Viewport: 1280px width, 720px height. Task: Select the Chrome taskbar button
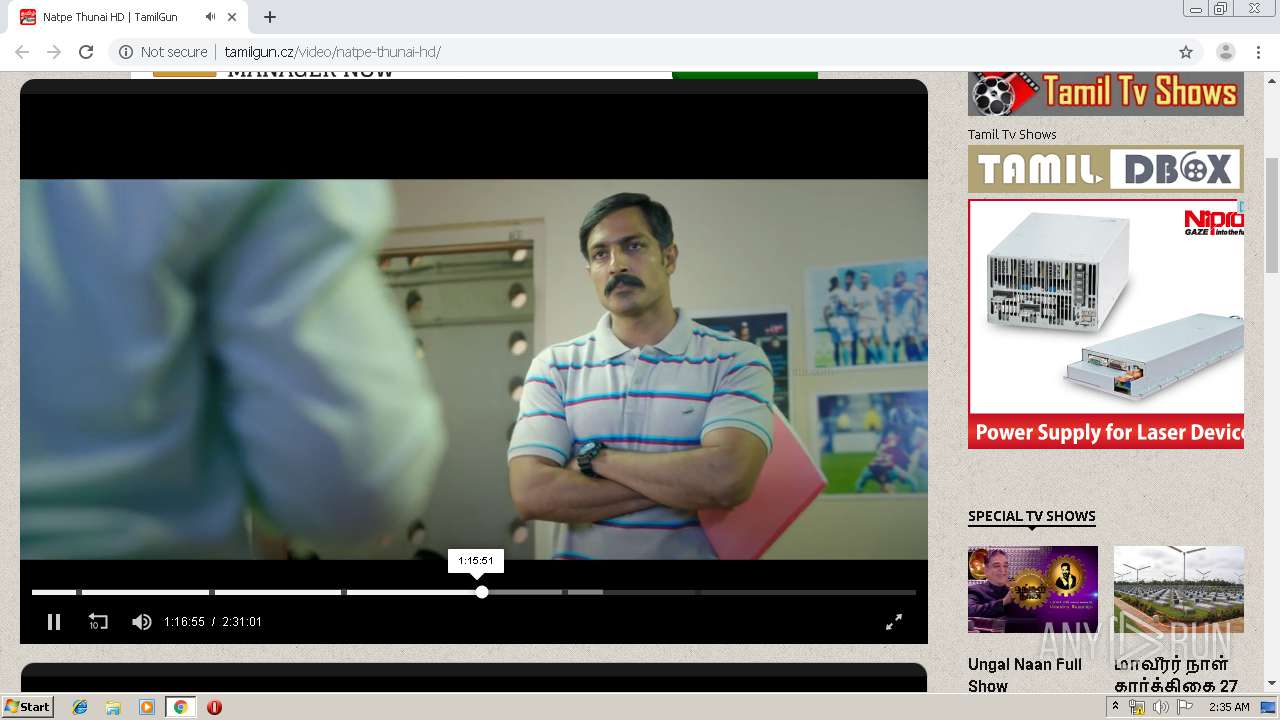[x=180, y=707]
